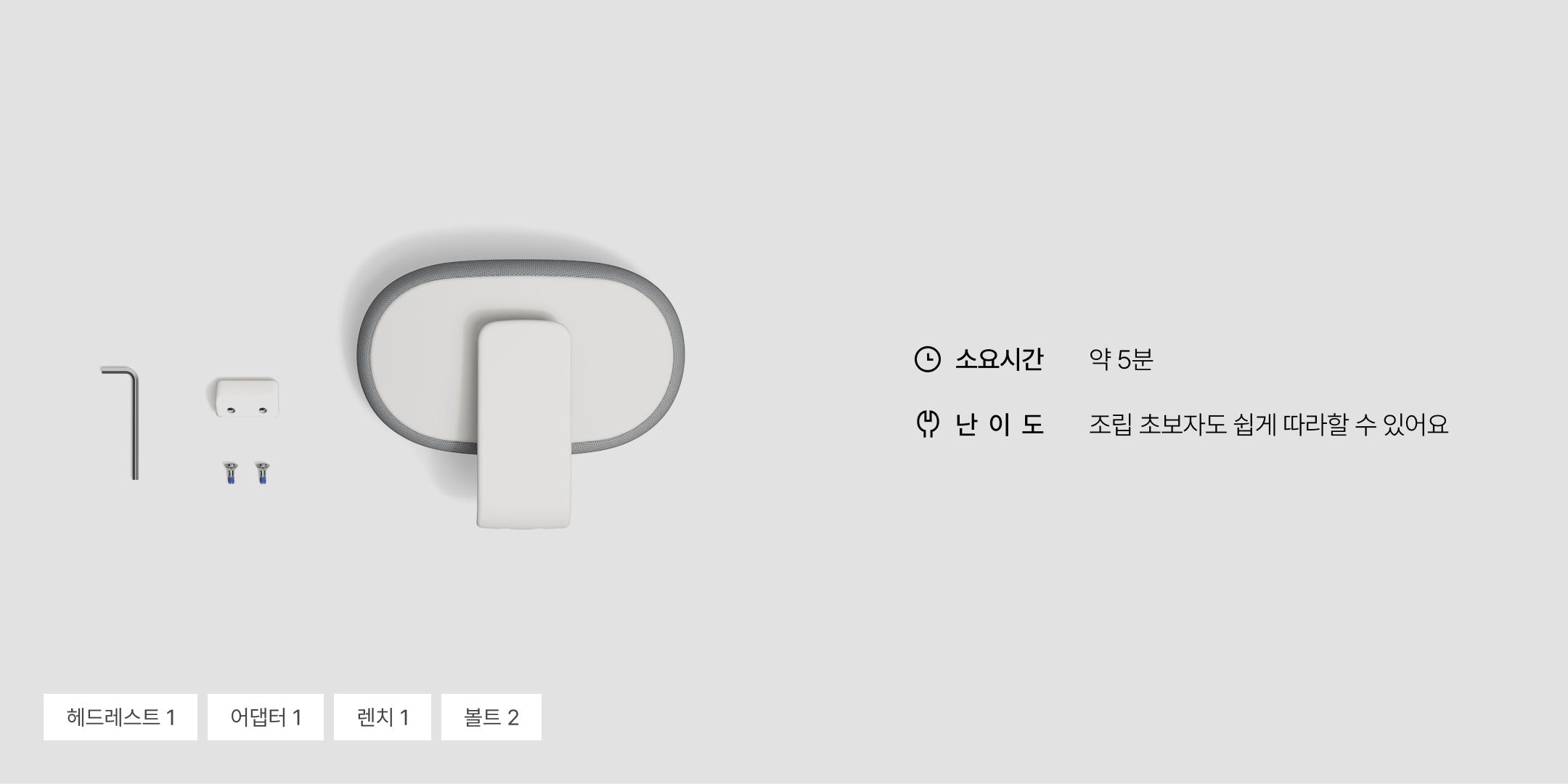The image size is (1568, 784).
Task: Click the left screw hole on adapter
Action: [231, 411]
